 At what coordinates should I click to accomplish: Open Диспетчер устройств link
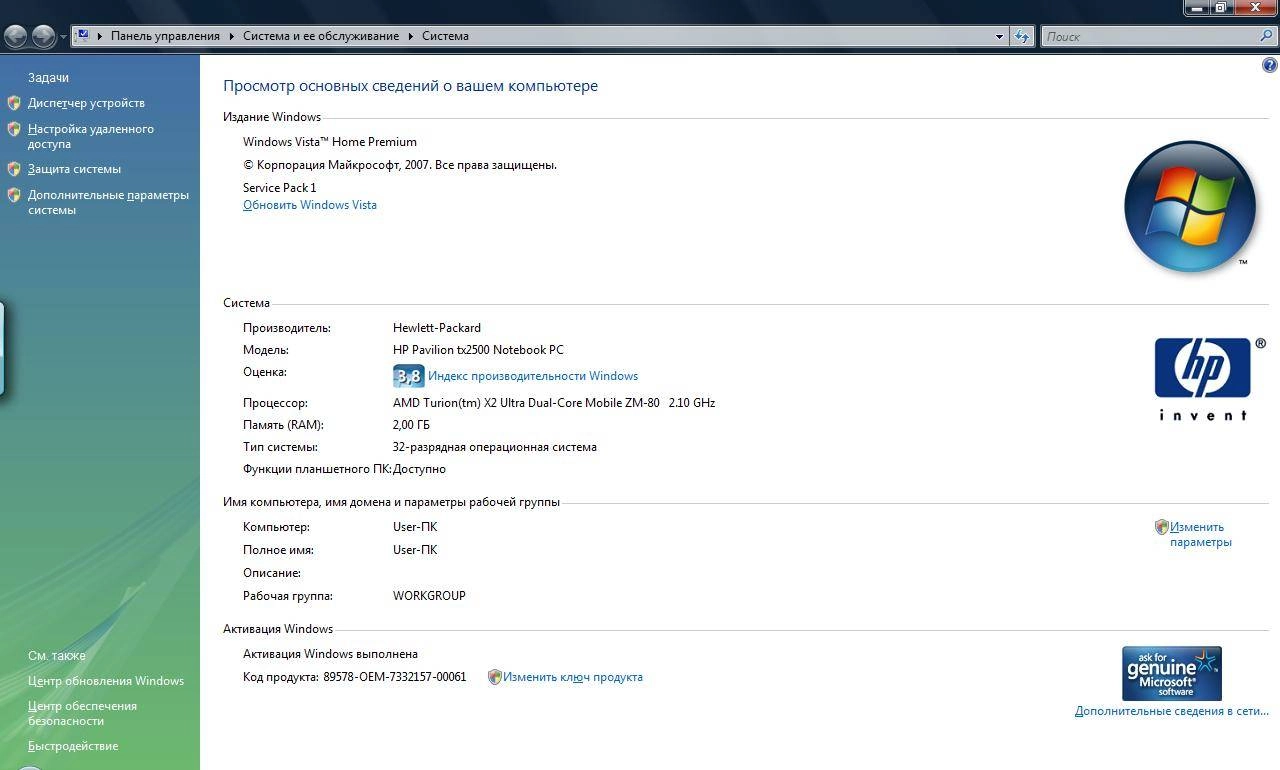[86, 103]
